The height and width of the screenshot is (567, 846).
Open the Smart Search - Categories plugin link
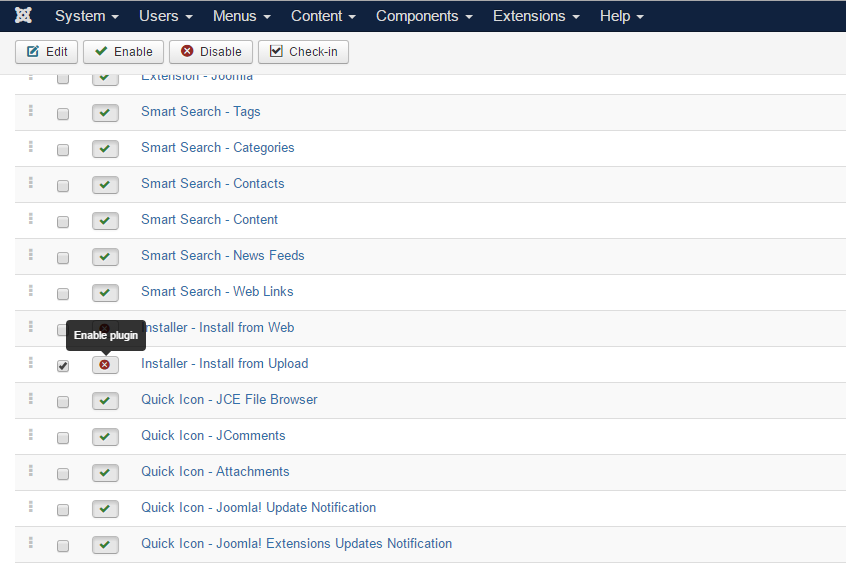pos(217,148)
